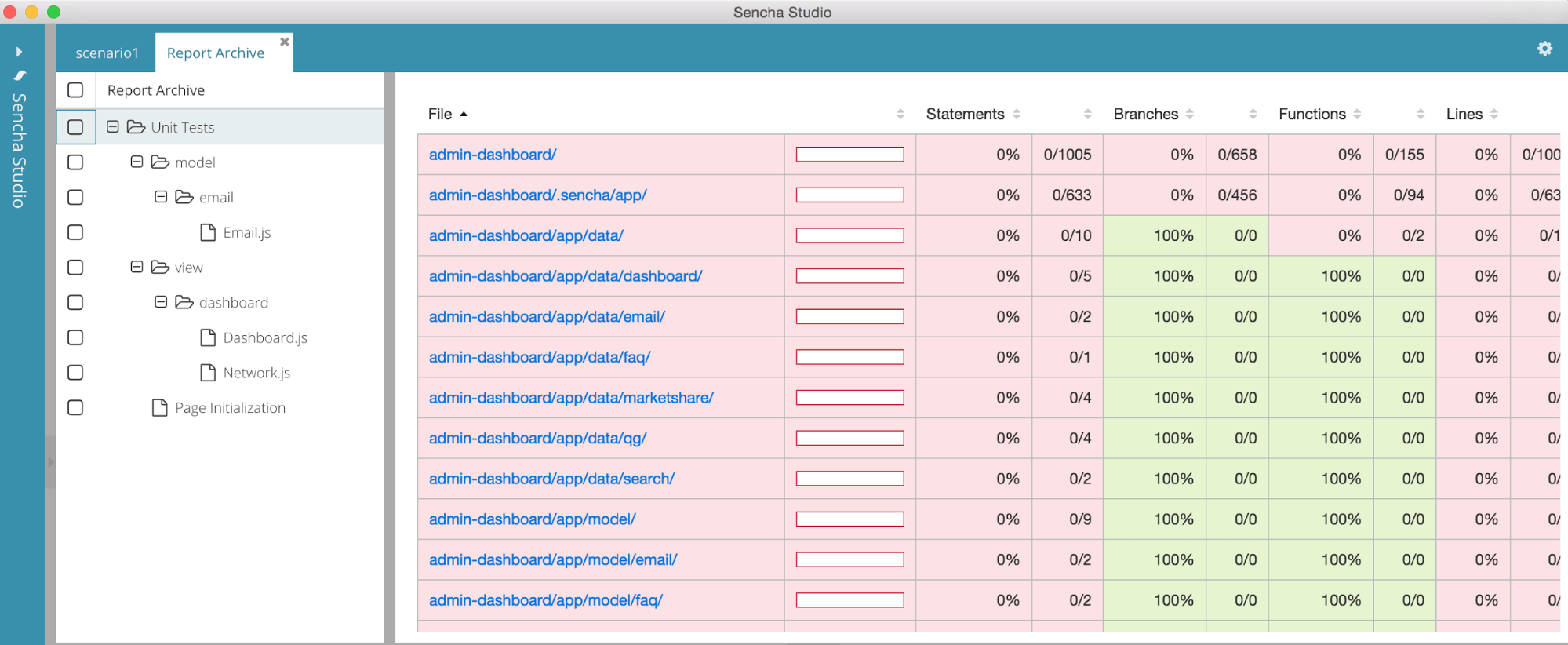Click the dashboard folder icon
The height and width of the screenshot is (645, 1568).
pyautogui.click(x=184, y=302)
